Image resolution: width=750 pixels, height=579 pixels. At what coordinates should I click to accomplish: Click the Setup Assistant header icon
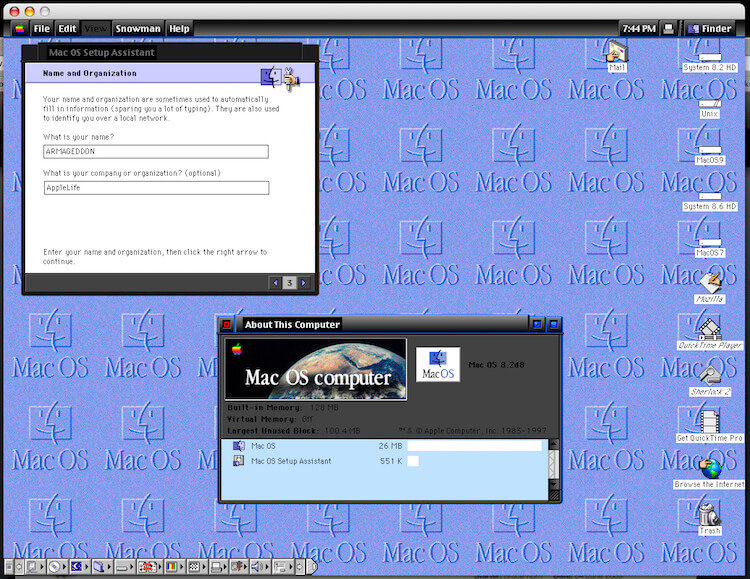point(280,78)
